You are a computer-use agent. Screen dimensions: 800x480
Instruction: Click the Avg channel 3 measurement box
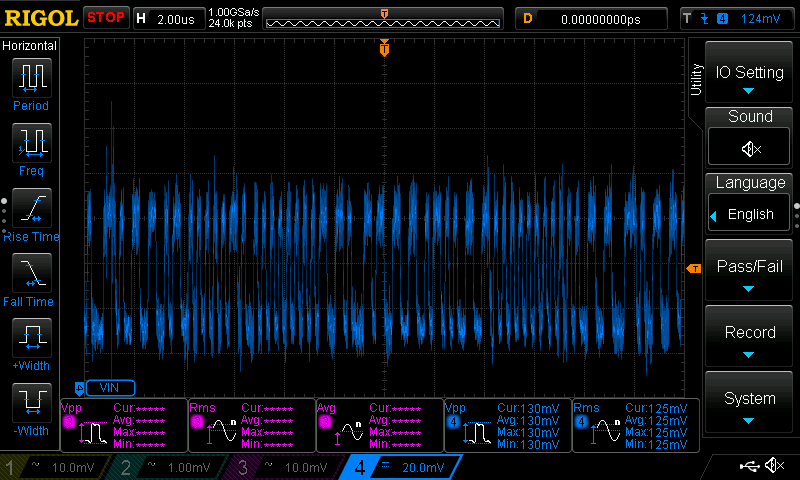tap(380, 425)
